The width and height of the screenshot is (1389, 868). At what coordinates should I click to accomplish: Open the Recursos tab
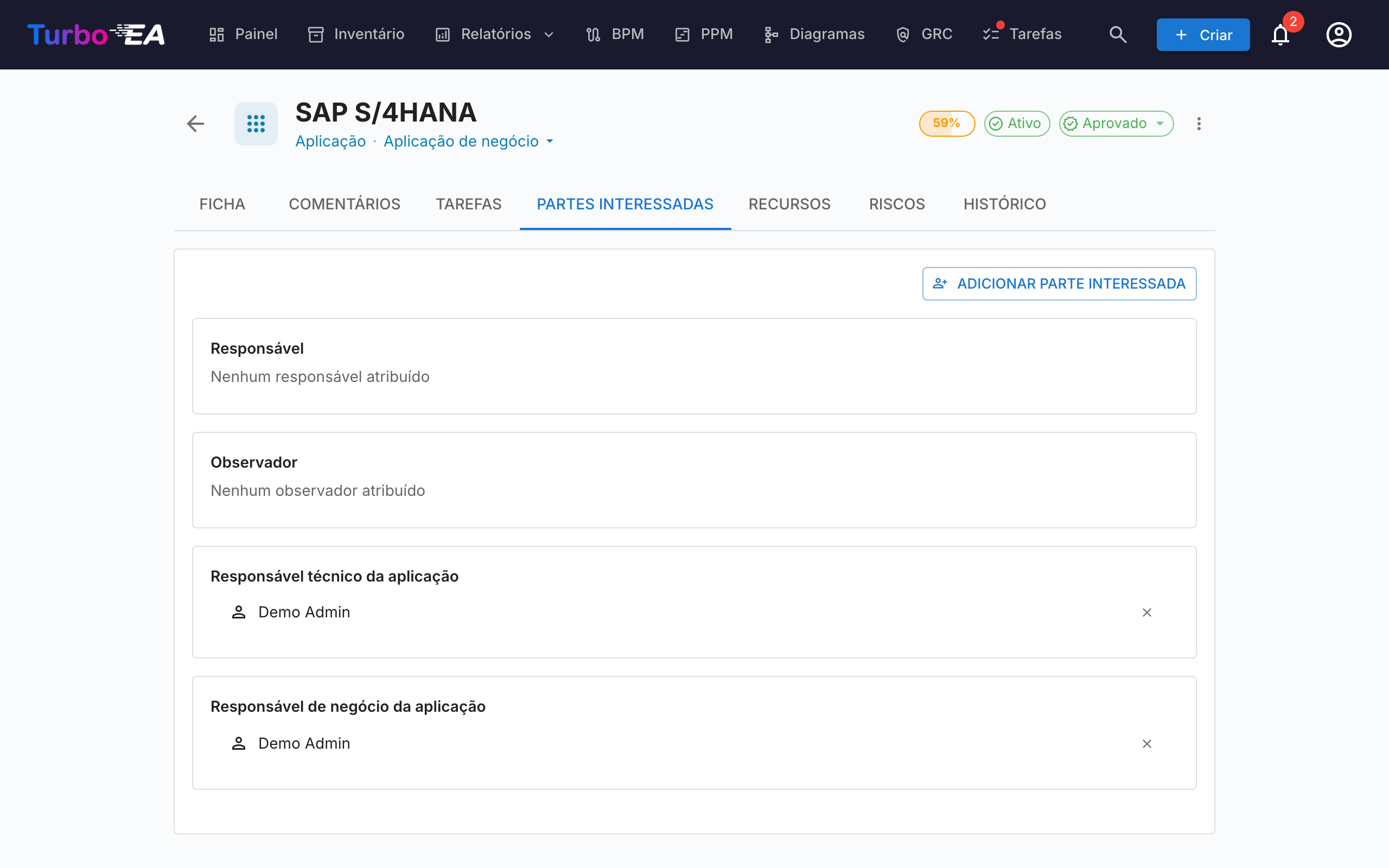coord(789,204)
